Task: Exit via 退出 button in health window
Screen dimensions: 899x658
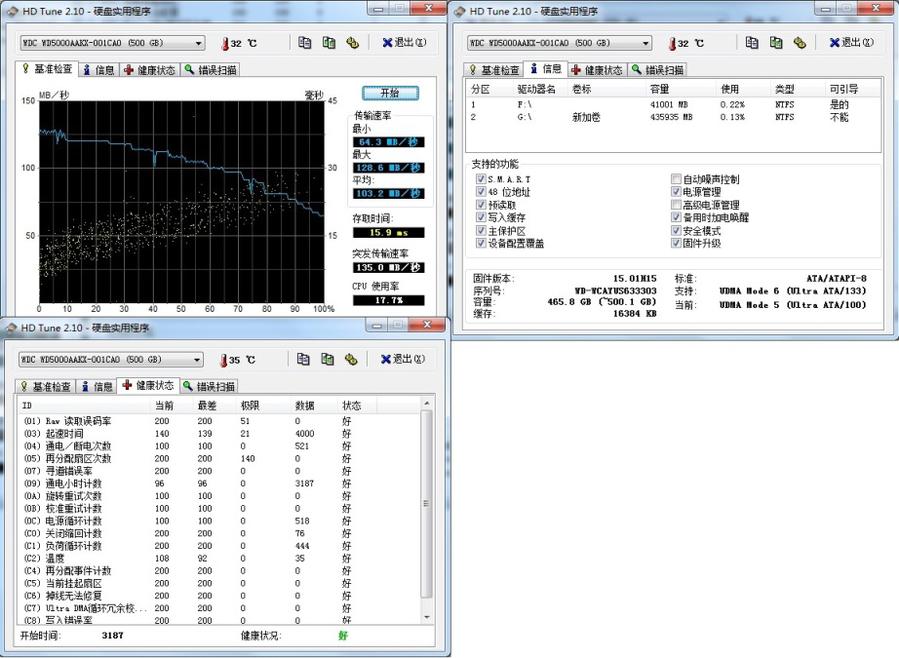Action: coord(403,359)
